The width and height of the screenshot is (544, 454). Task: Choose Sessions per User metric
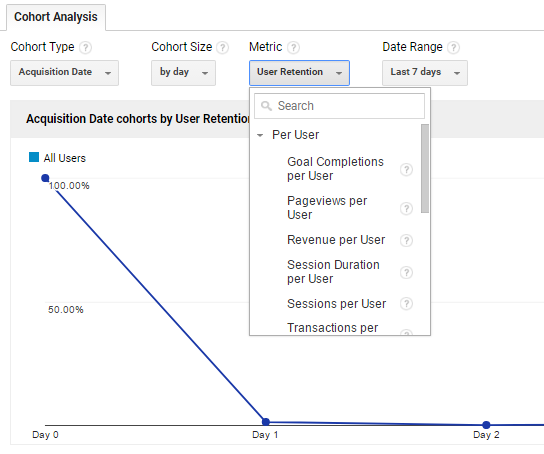click(x=337, y=303)
